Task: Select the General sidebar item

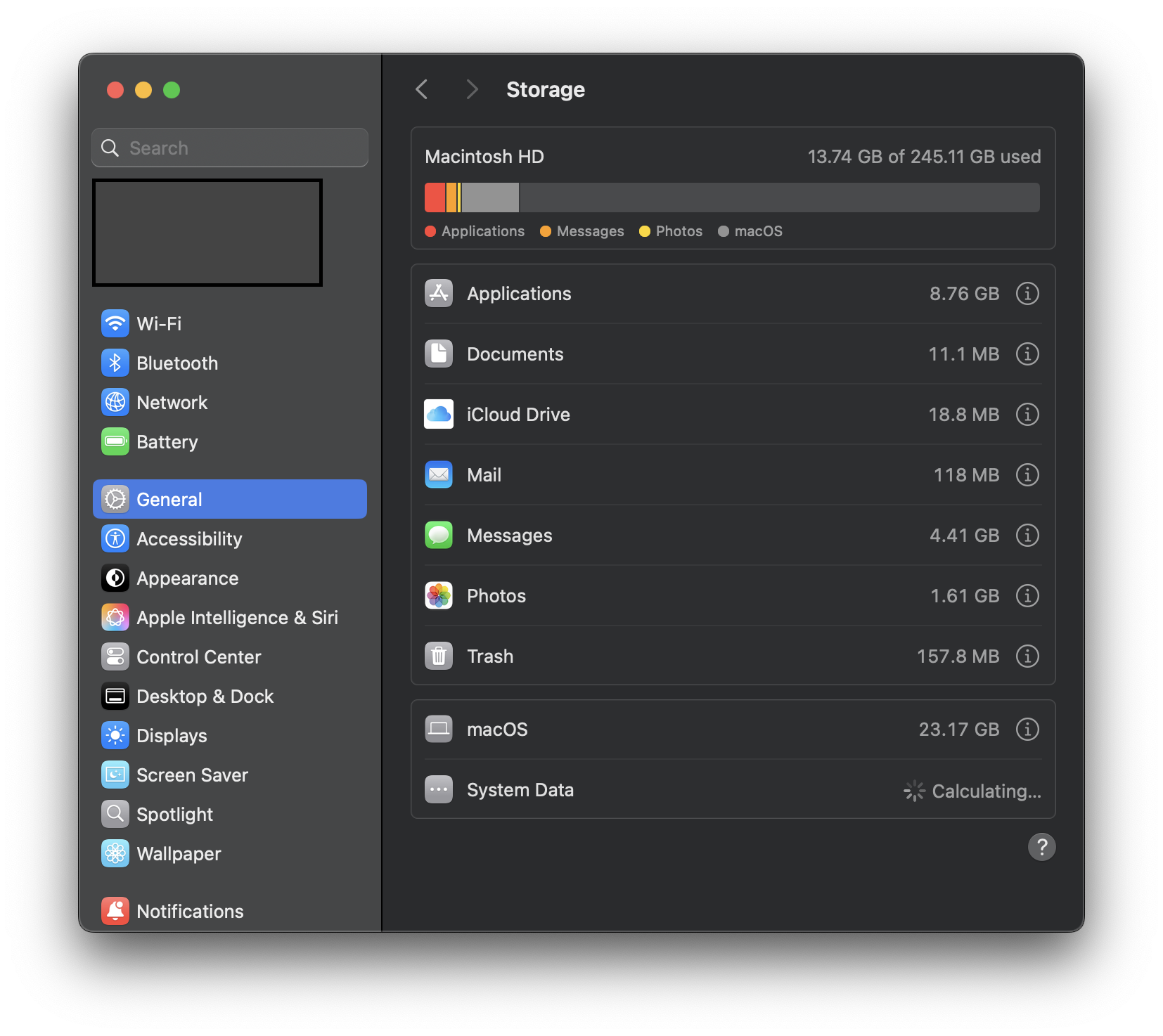Action: coord(230,499)
